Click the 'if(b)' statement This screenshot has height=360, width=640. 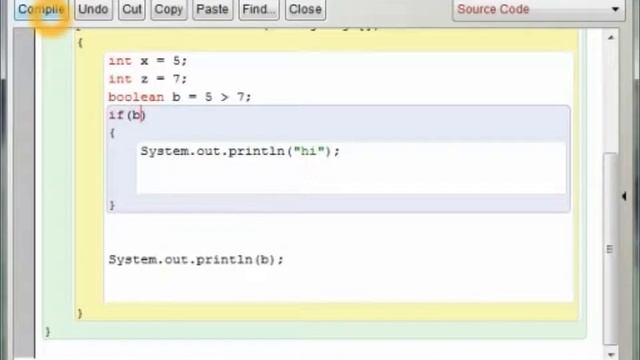[127, 115]
